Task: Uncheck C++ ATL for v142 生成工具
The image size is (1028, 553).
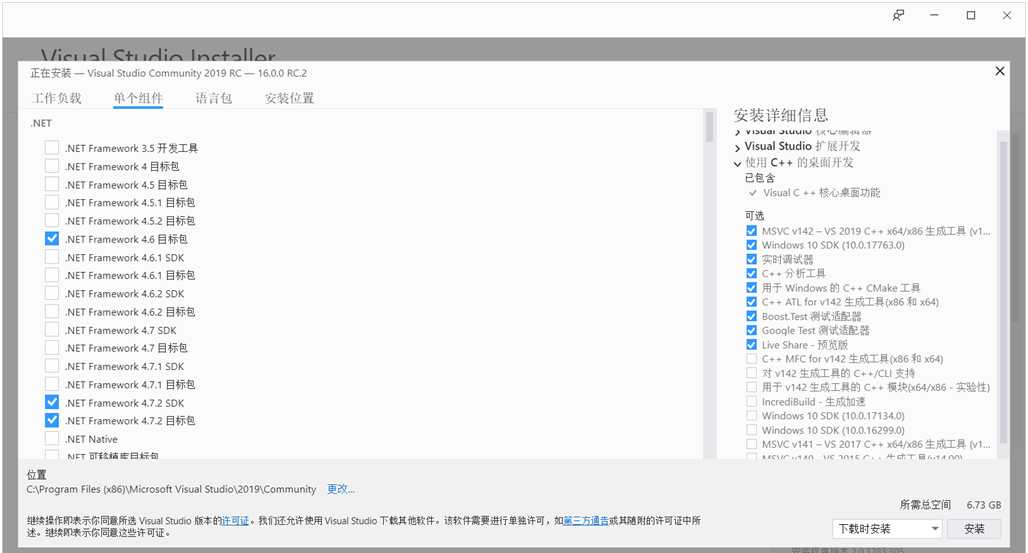Action: pos(751,302)
